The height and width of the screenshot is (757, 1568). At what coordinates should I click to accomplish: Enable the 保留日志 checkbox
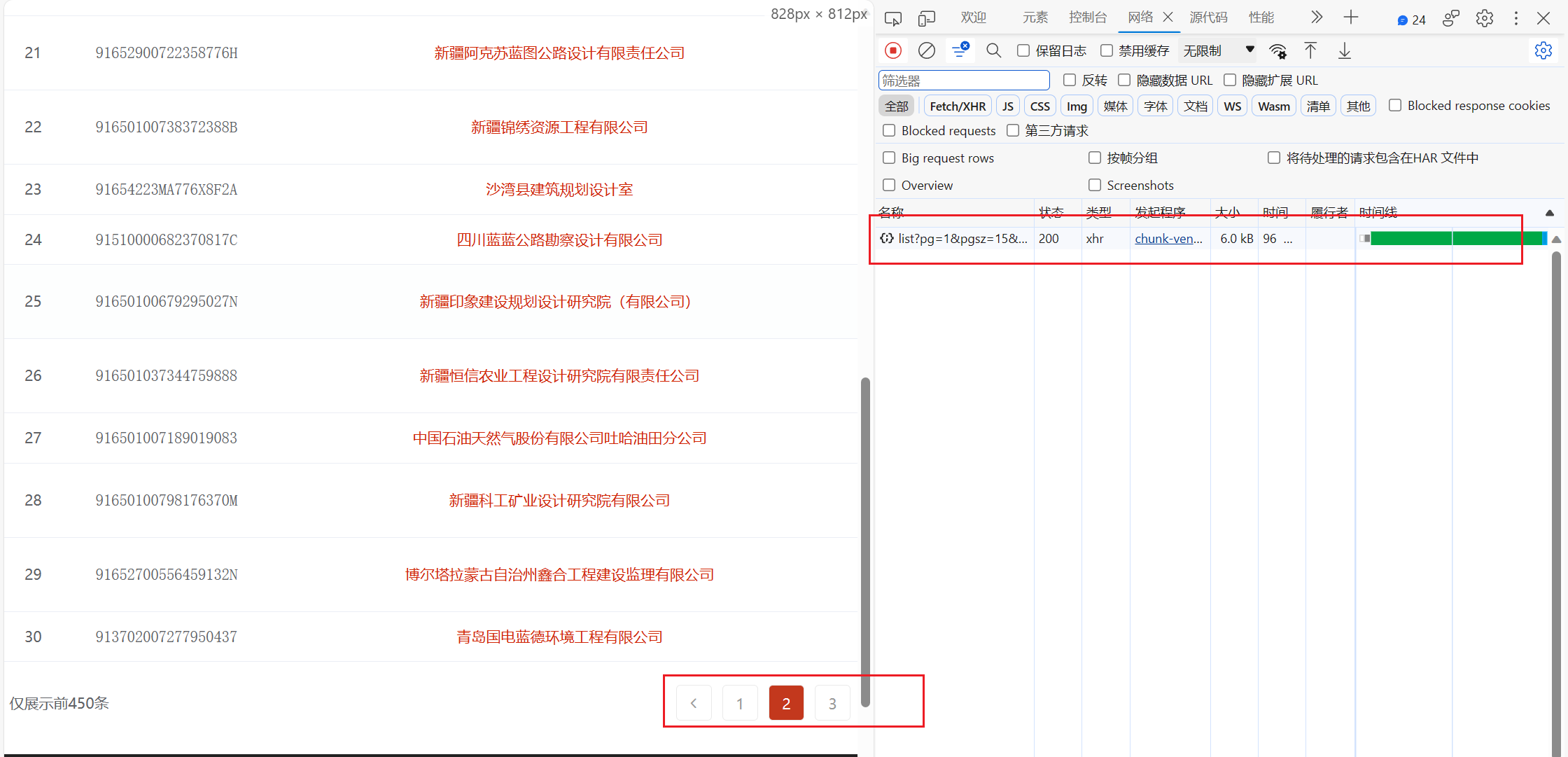pyautogui.click(x=1023, y=50)
